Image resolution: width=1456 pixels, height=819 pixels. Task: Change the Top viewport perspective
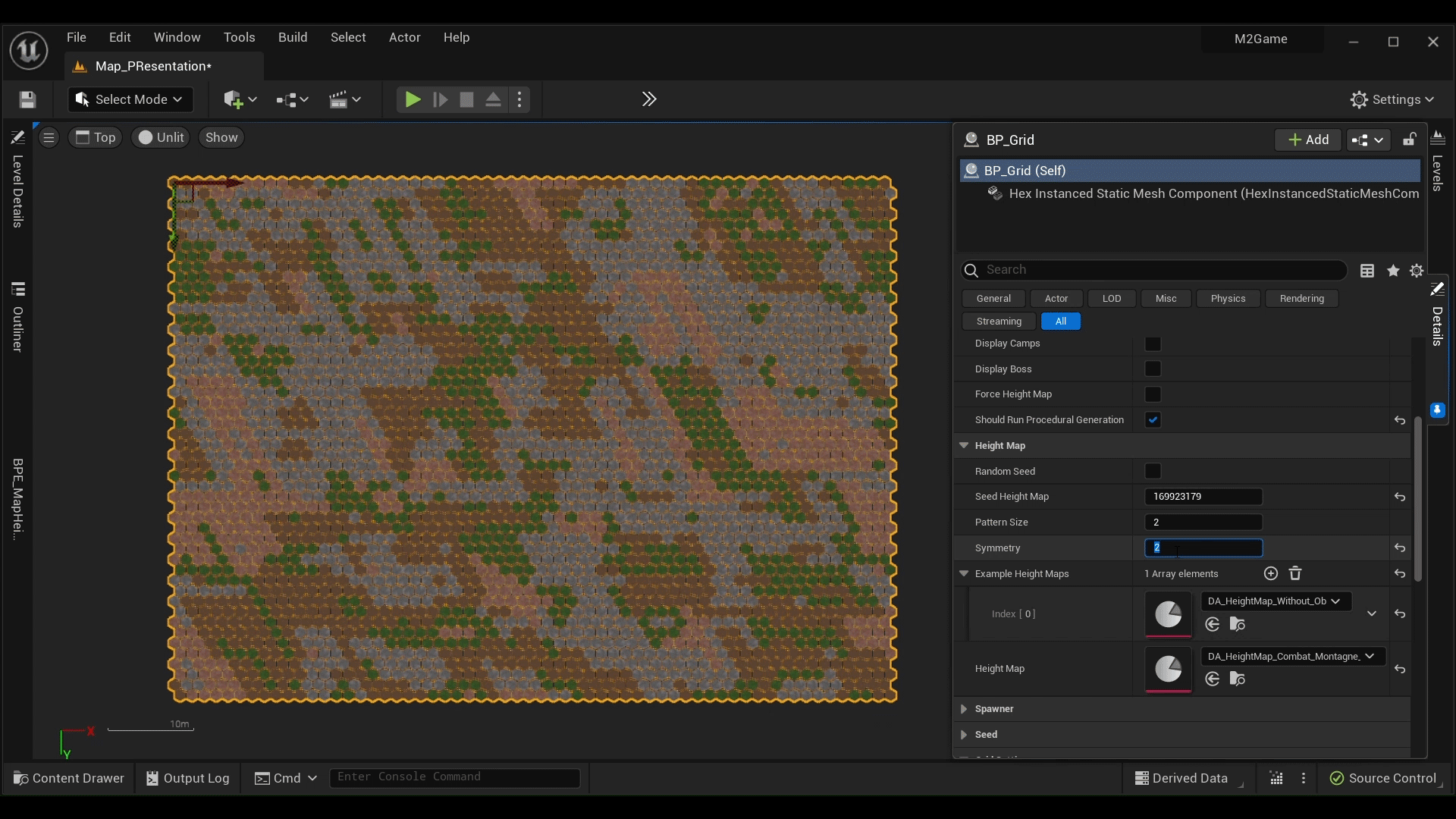point(96,137)
